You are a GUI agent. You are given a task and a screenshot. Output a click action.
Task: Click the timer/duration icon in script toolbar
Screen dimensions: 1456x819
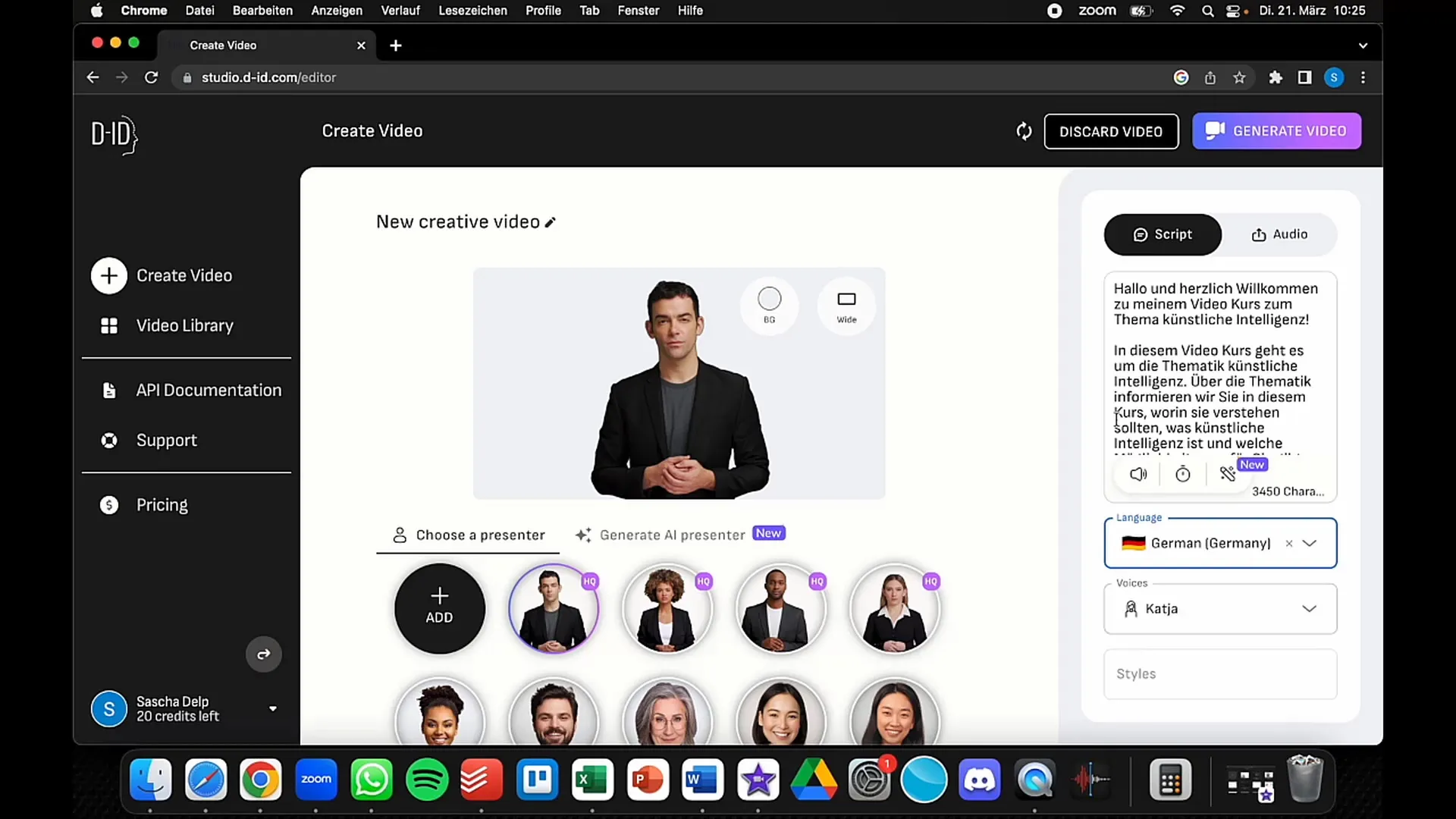click(x=1182, y=473)
